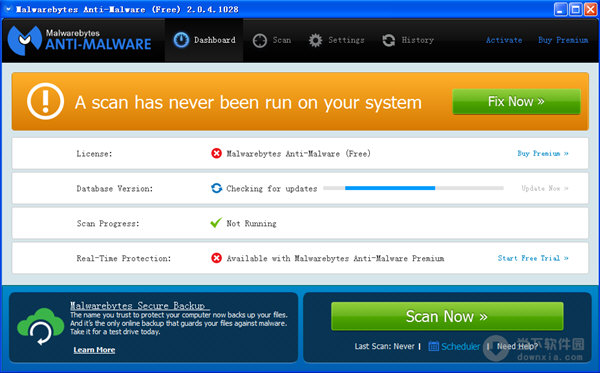Viewport: 600px width, 373px height.
Task: Click the Update Now link
Action: (x=545, y=188)
